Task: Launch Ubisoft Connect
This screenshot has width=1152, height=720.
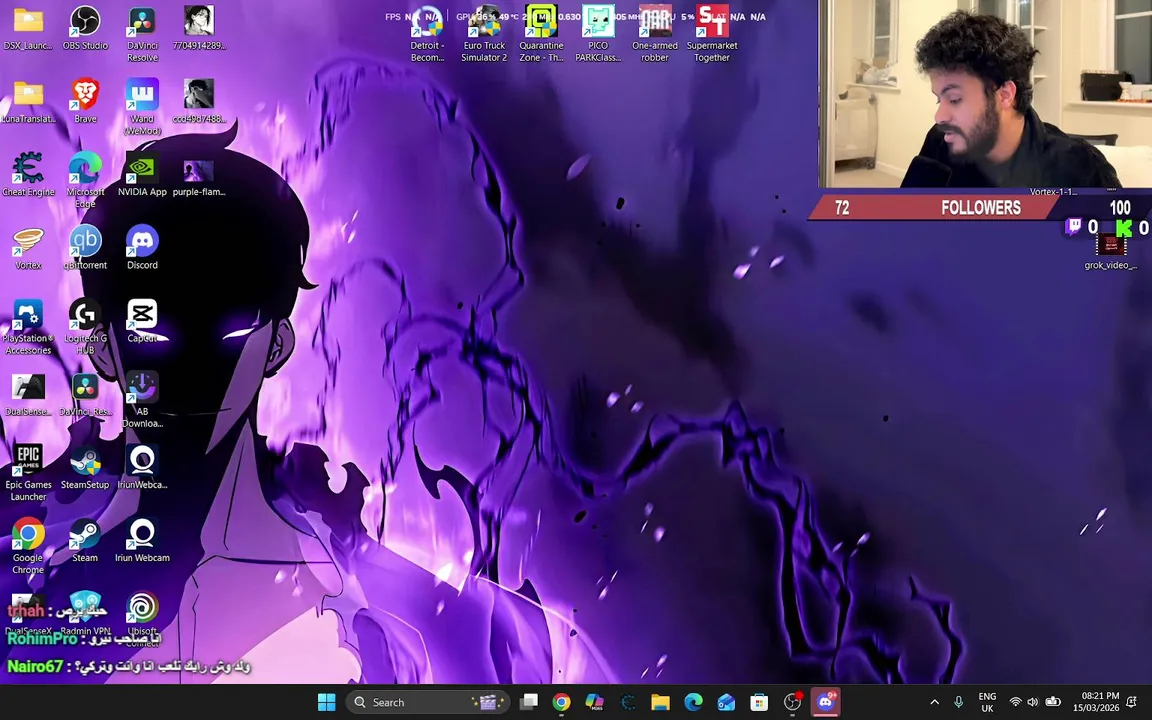Action: pos(142,618)
